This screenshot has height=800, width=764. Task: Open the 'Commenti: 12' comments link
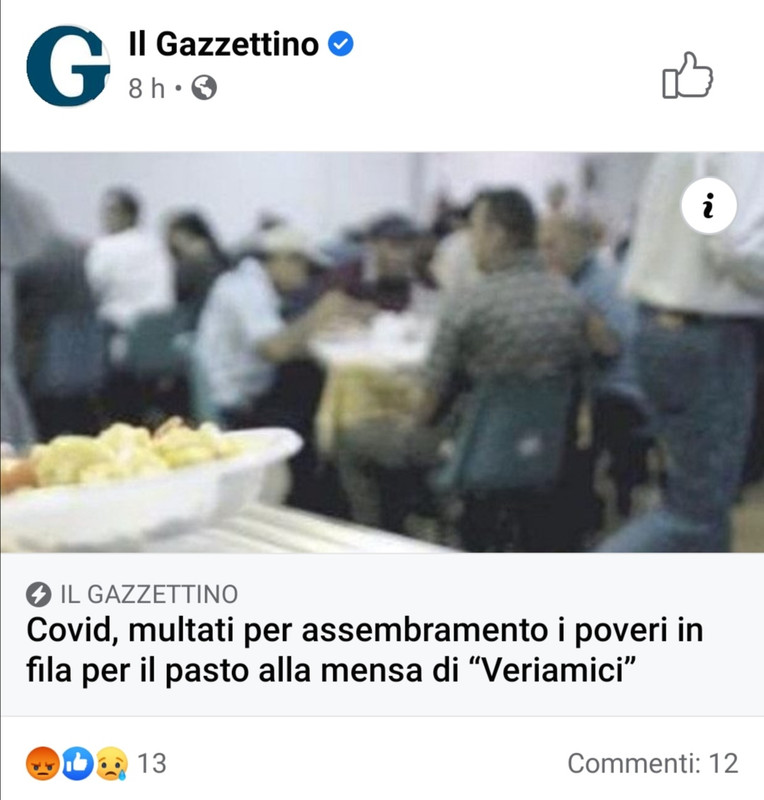653,763
